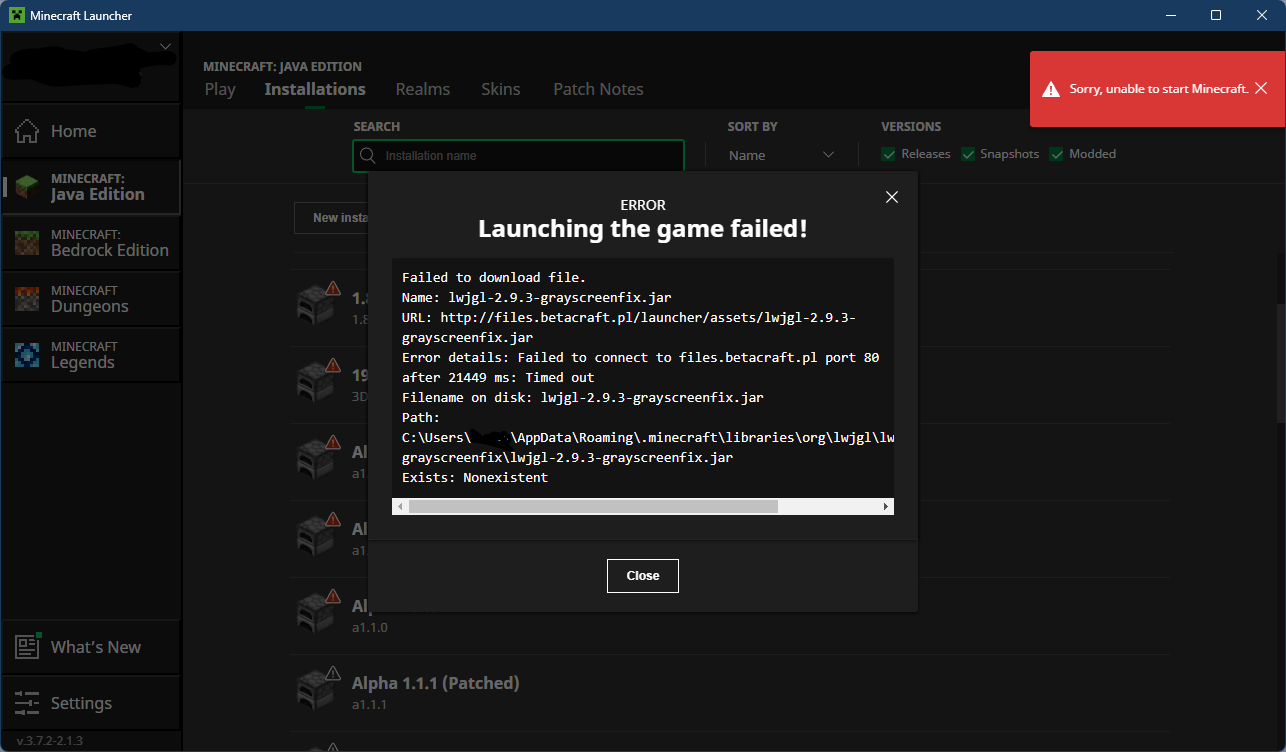Open the Sort By Name dropdown

click(x=780, y=155)
